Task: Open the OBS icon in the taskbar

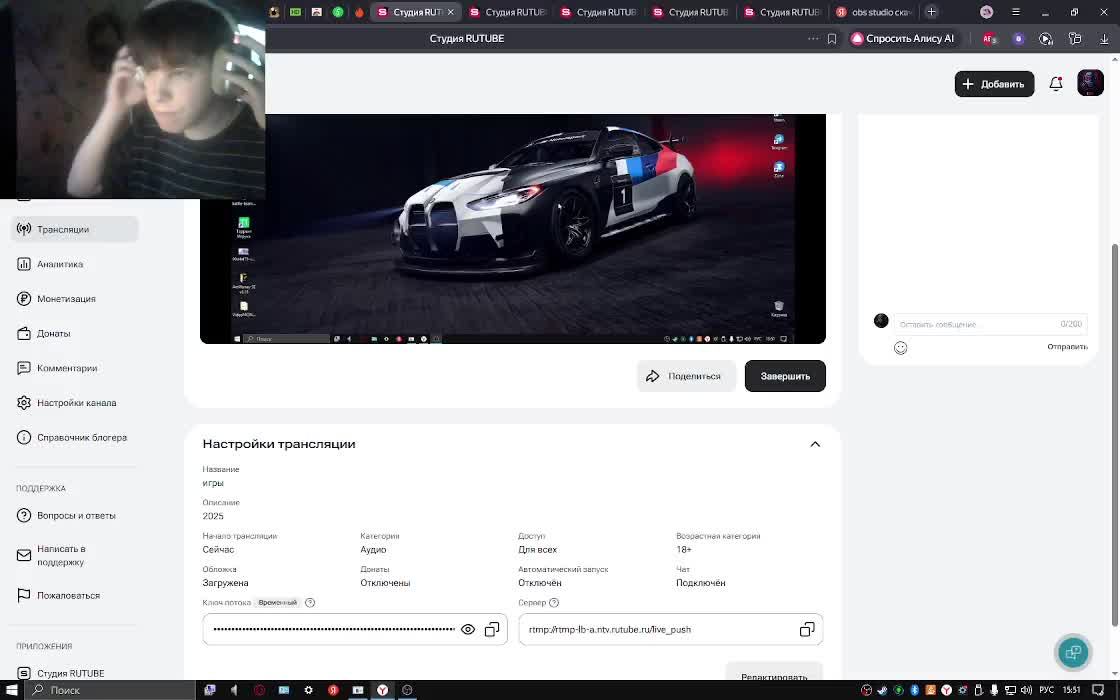Action: pyautogui.click(x=407, y=690)
